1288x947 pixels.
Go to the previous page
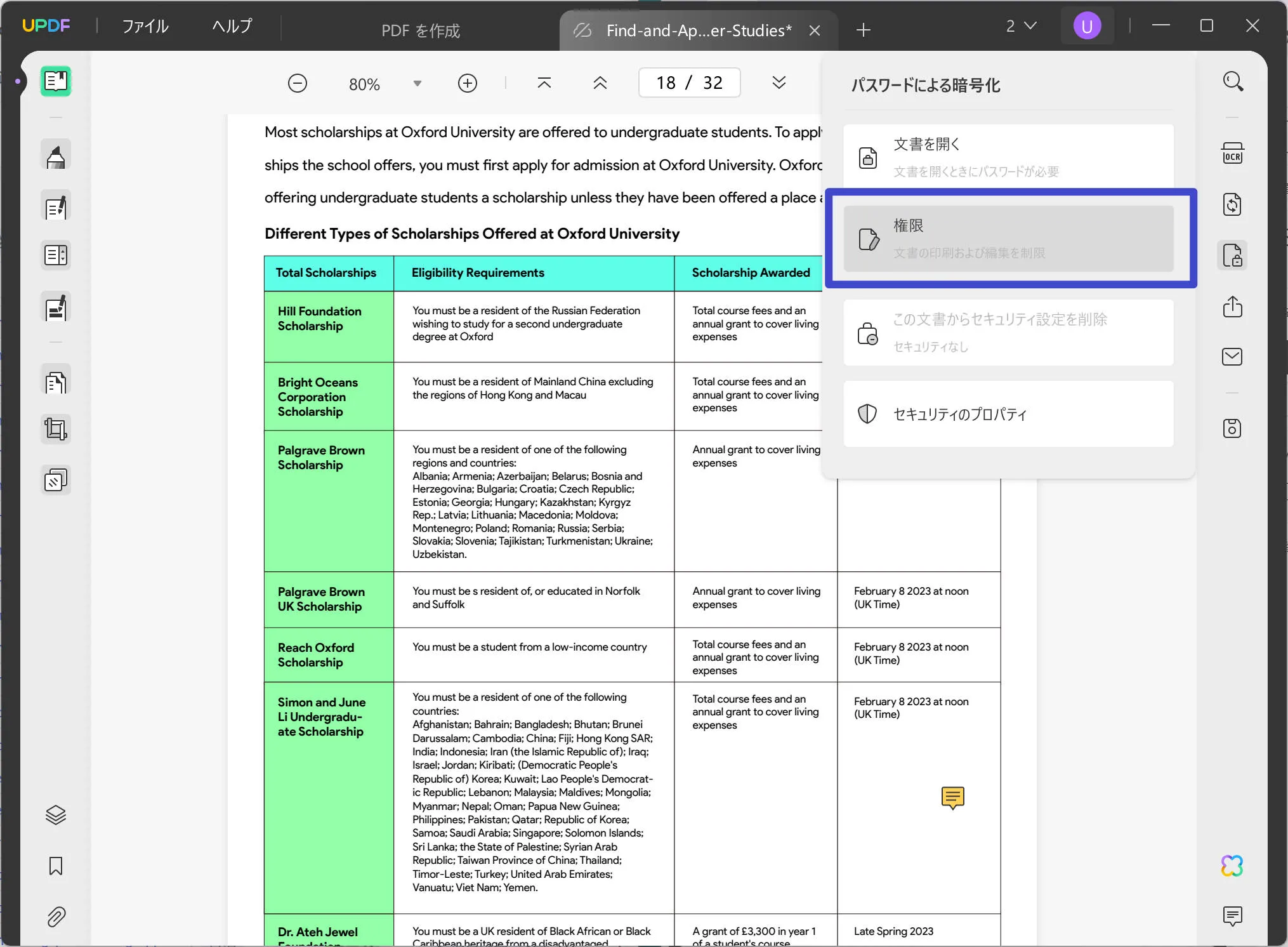pos(600,83)
